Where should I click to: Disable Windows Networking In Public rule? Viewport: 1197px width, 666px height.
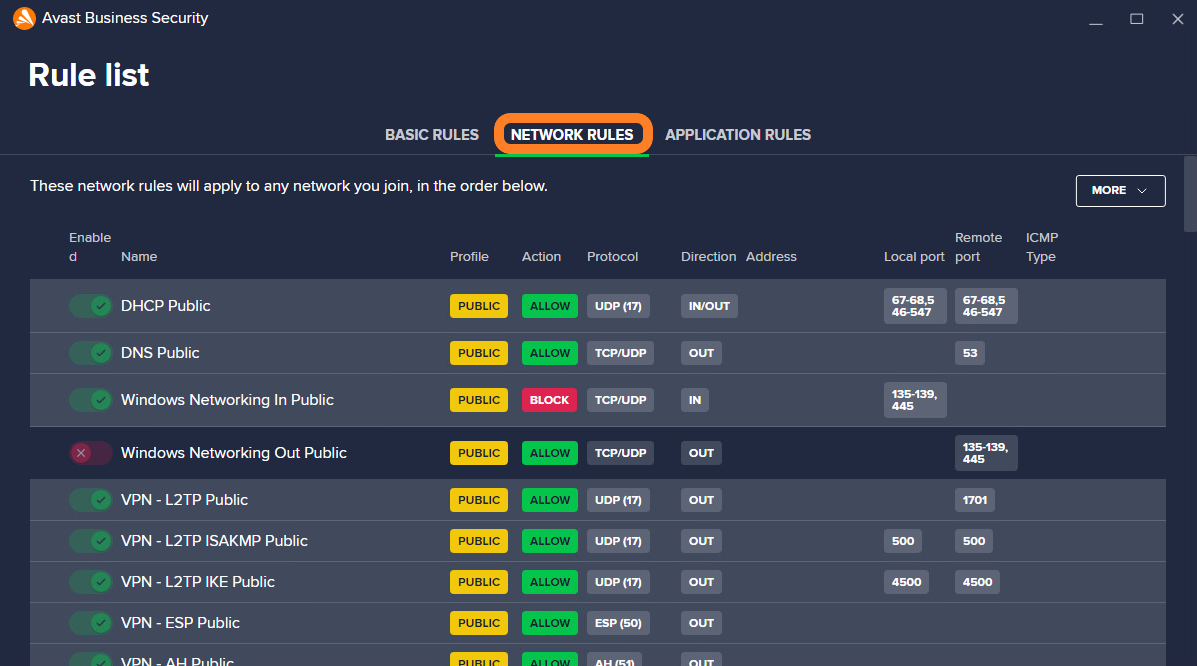(90, 400)
